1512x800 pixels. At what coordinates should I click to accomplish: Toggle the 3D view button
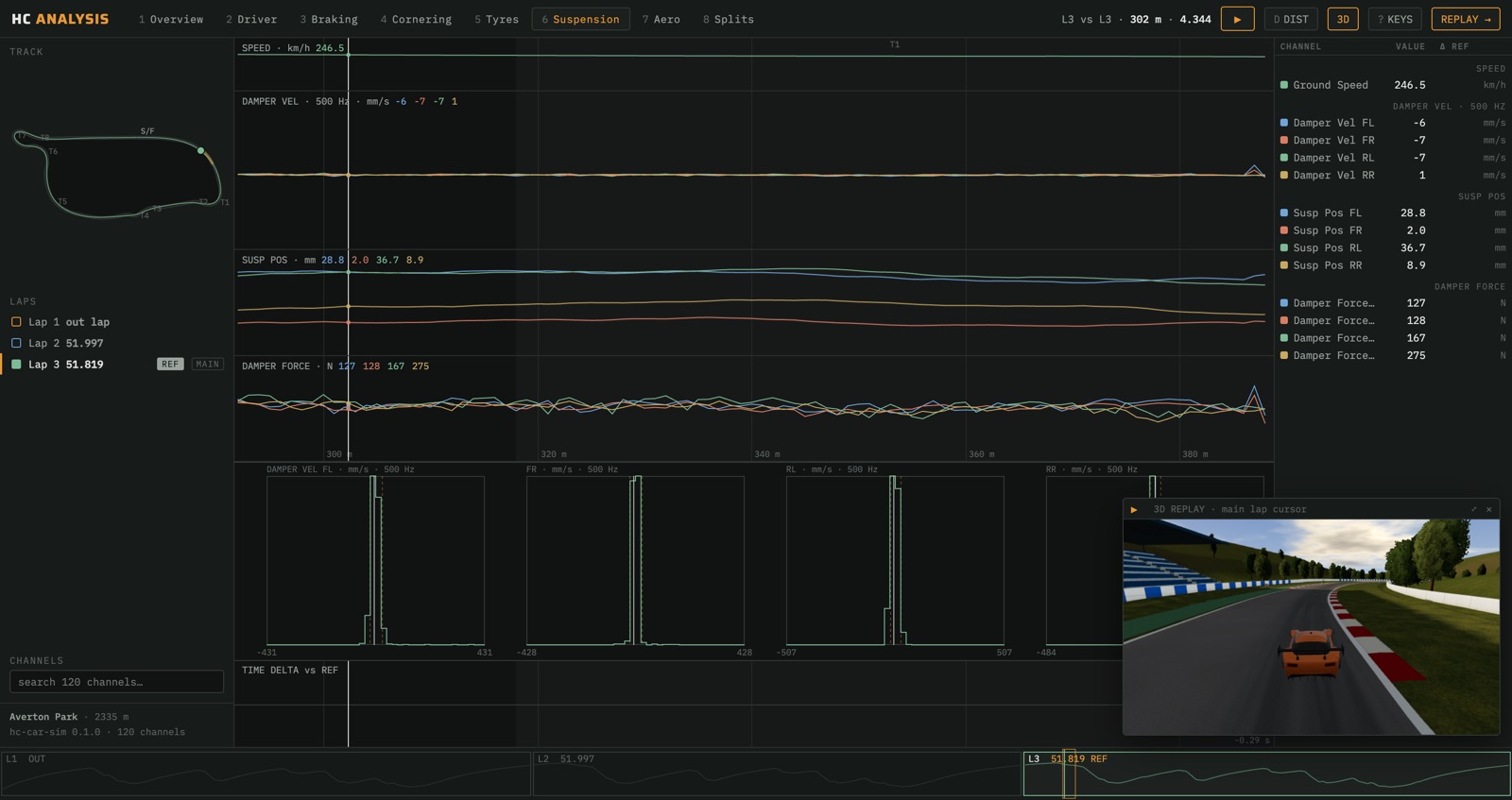pyautogui.click(x=1343, y=19)
